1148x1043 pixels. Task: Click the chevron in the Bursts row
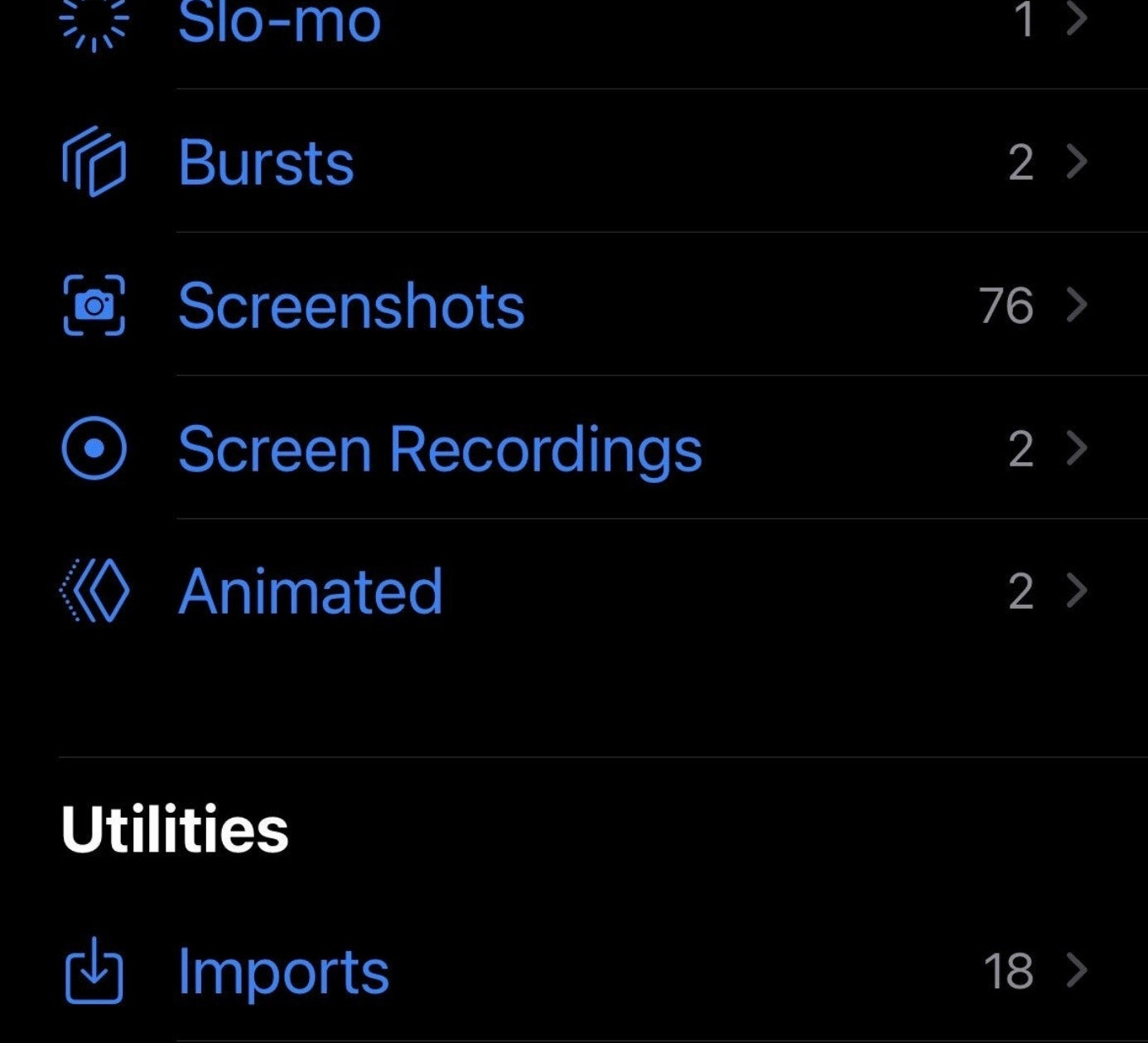(x=1076, y=162)
